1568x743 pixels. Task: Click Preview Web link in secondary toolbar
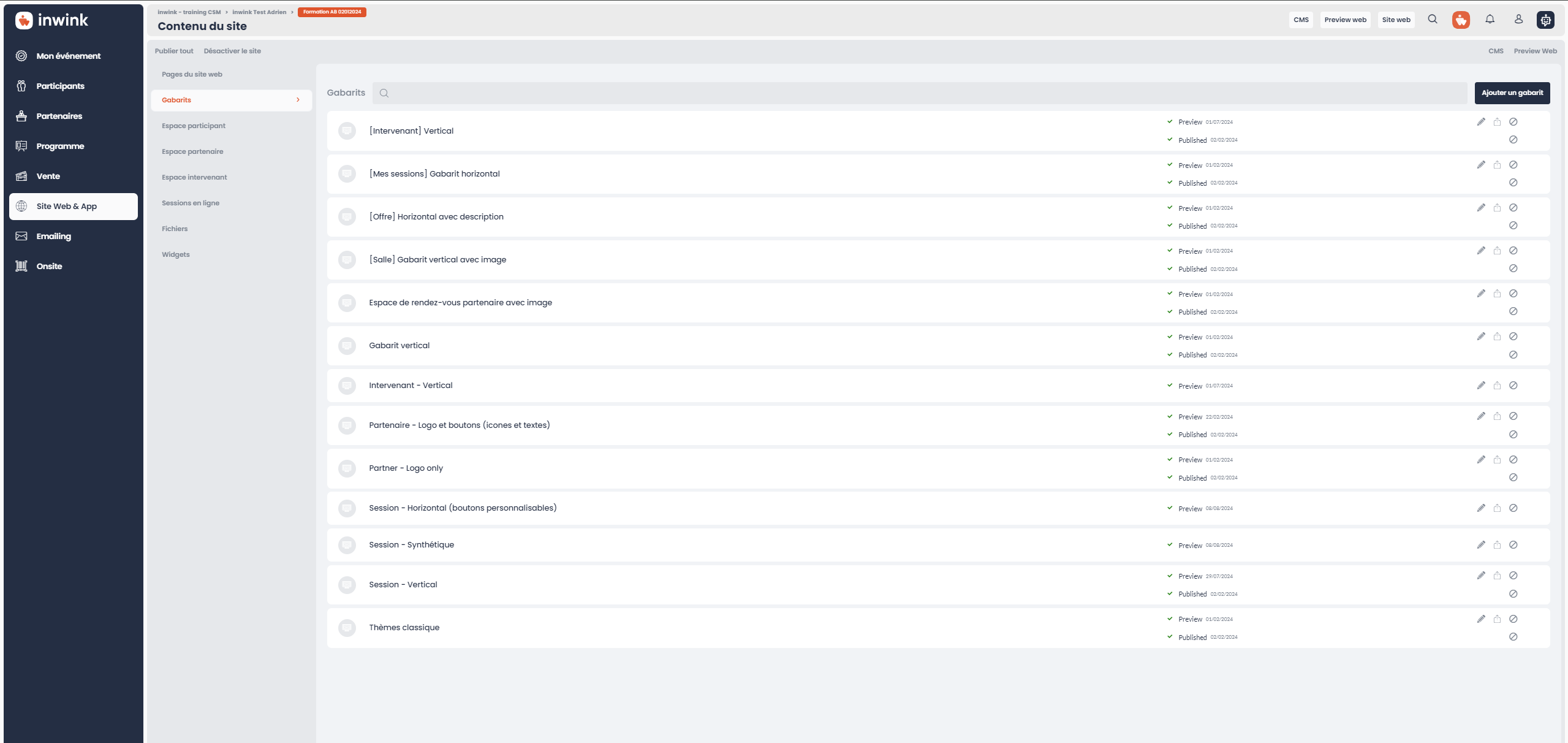tap(1535, 51)
